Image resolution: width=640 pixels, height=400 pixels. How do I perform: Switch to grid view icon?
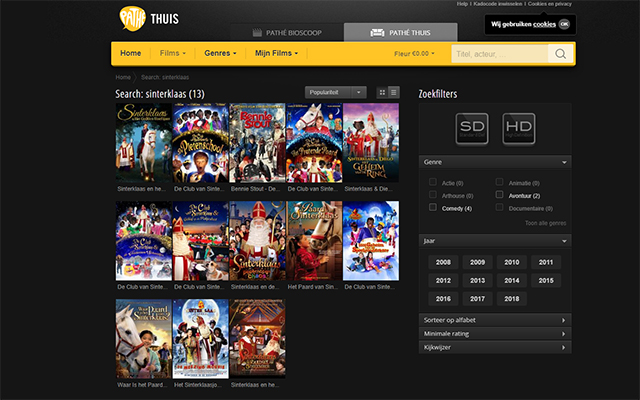(382, 92)
